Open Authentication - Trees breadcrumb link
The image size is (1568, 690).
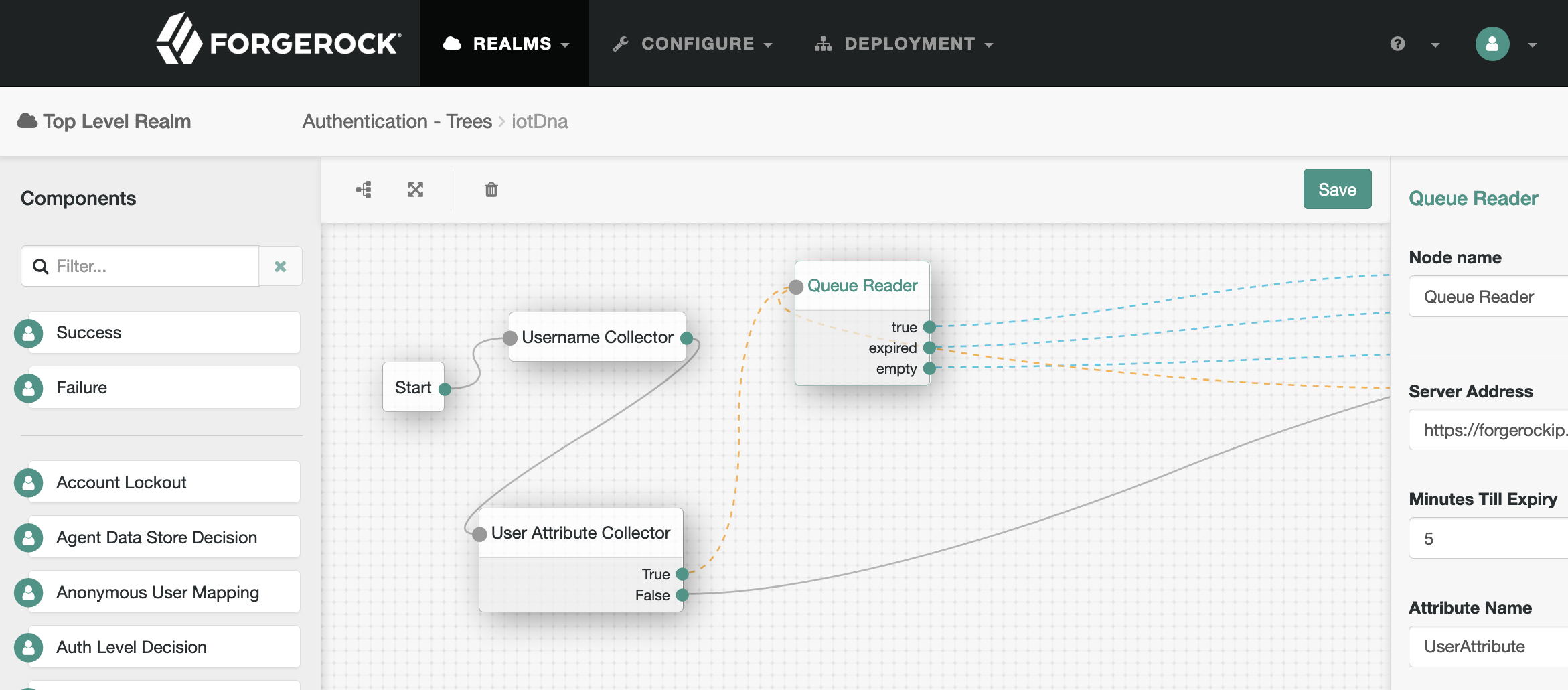click(x=397, y=121)
